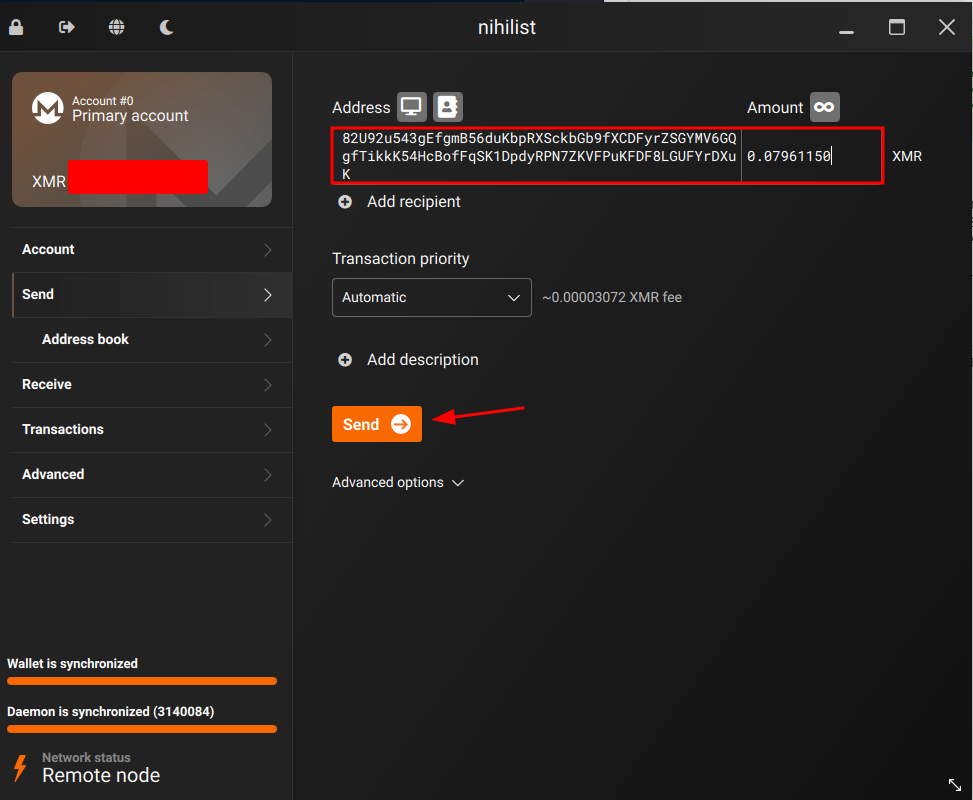Screen dimensions: 973x800
Task: Click the Network status lightning icon
Action: click(20, 768)
